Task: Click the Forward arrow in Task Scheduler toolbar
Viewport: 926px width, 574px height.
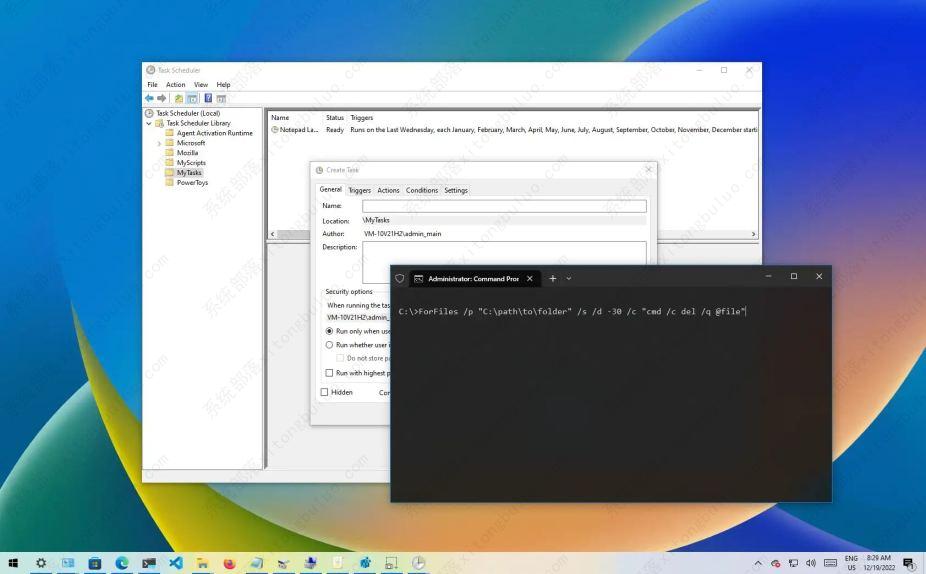Action: (162, 98)
